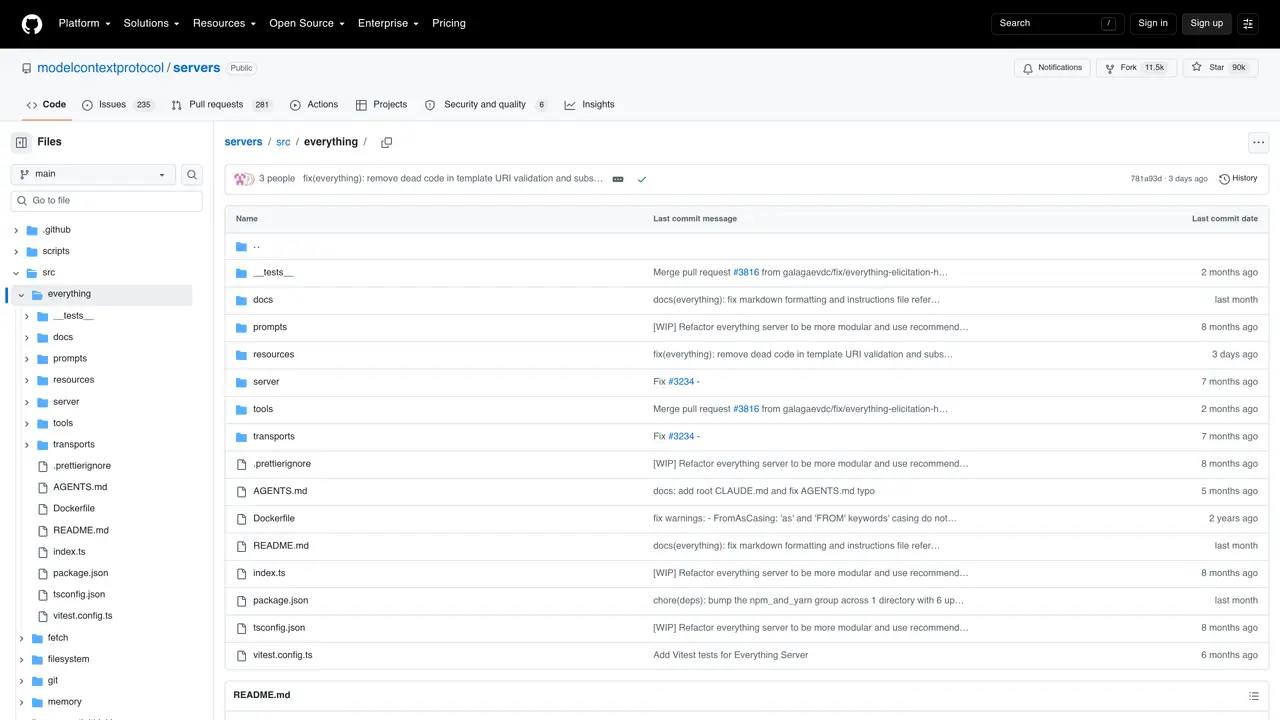
Task: Switch to the Issues tab
Action: click(x=118, y=105)
